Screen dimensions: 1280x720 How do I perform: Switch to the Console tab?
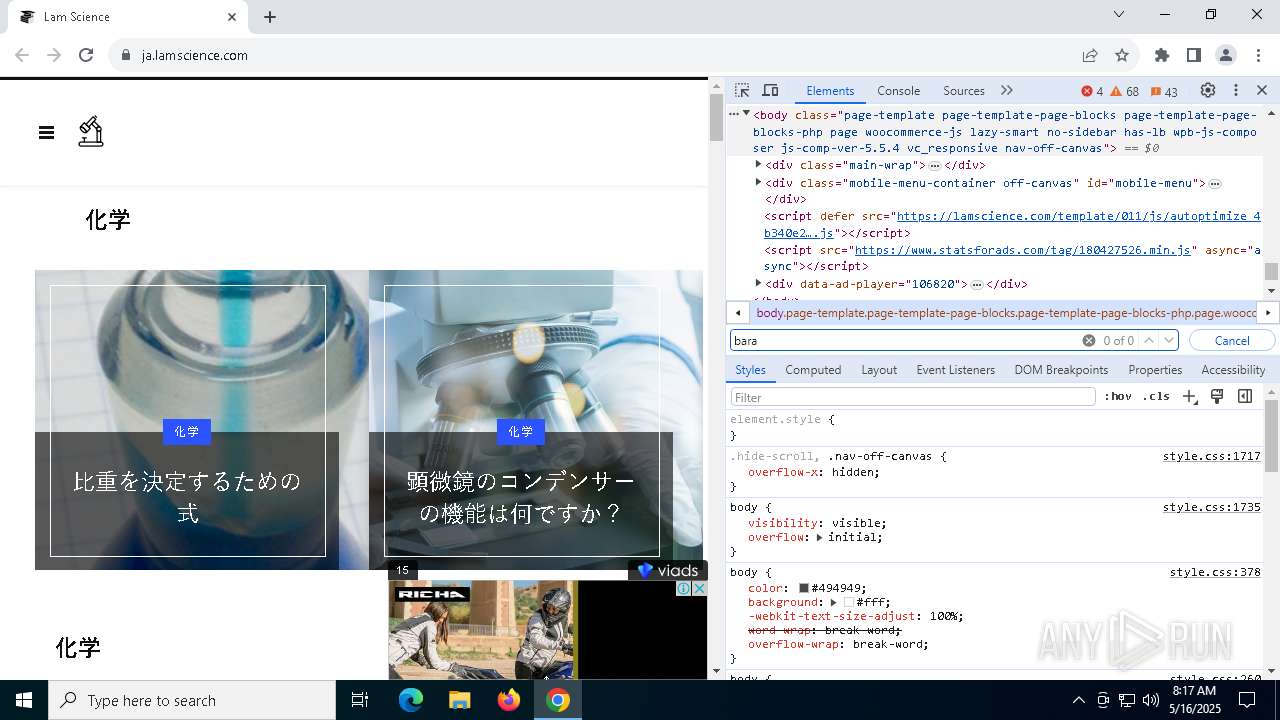pos(898,90)
